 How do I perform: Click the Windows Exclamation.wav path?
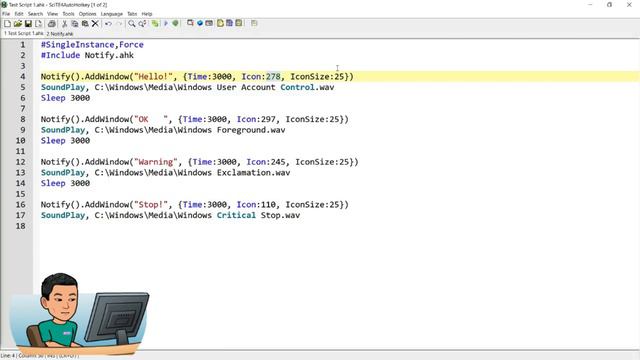pos(192,172)
